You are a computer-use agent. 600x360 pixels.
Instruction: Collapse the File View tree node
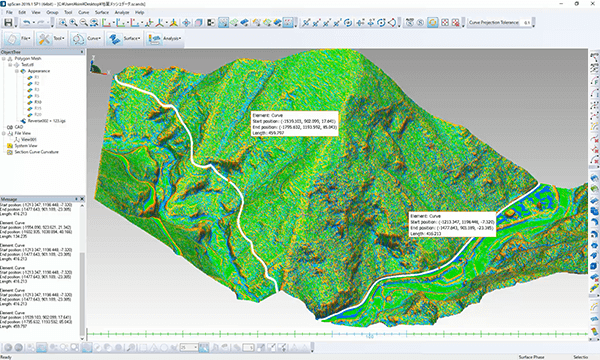pyautogui.click(x=3, y=133)
